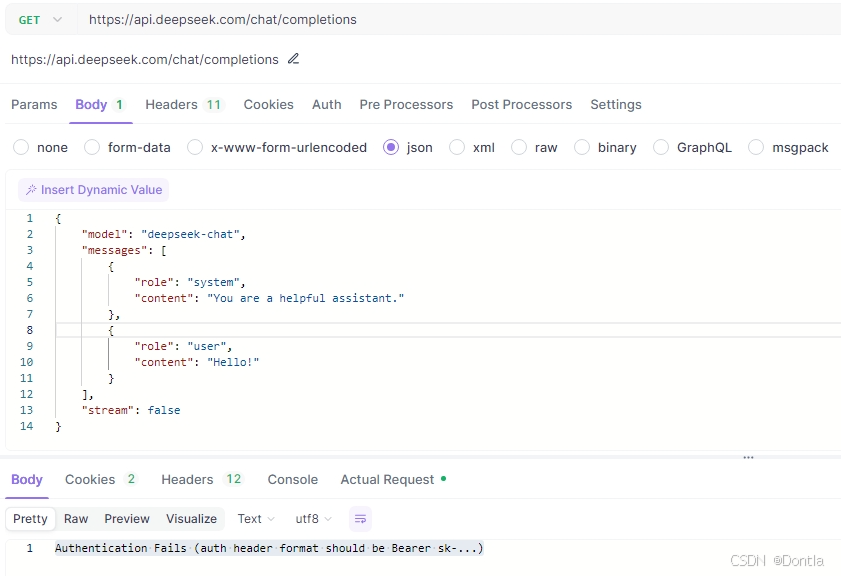Click the request URL input field
The width and height of the screenshot is (841, 576).
tap(459, 20)
